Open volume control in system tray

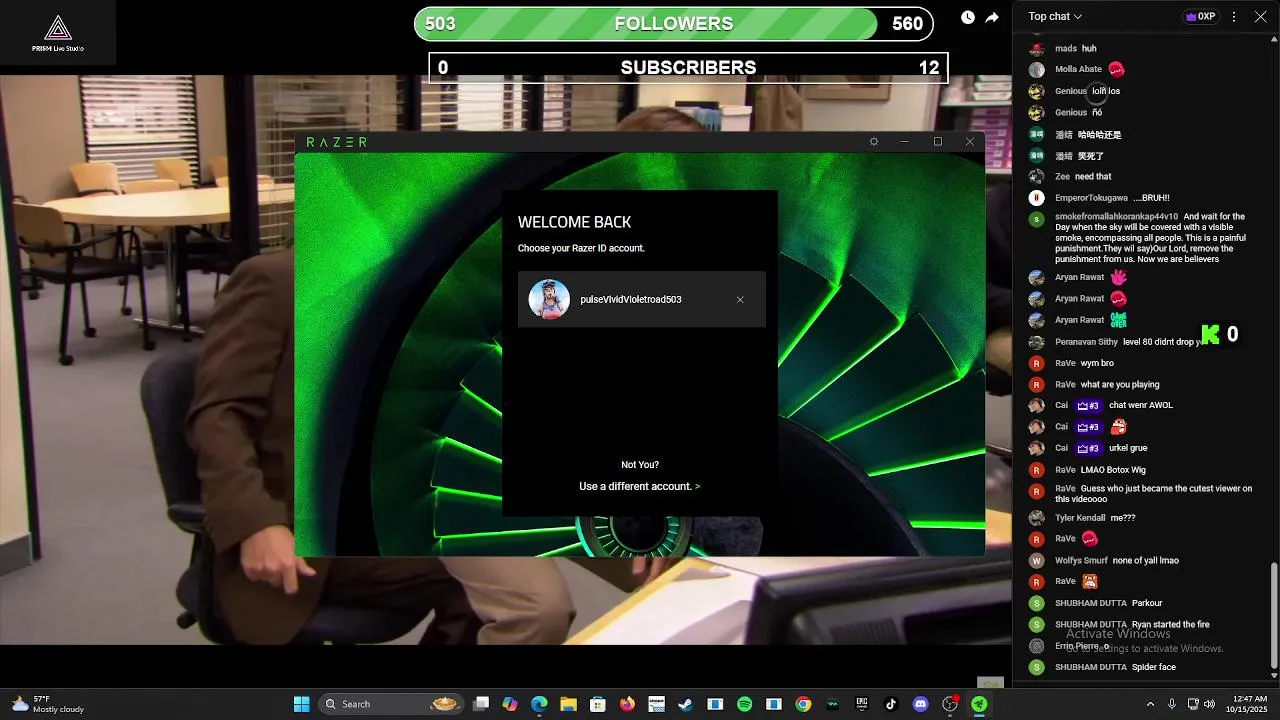[1209, 704]
